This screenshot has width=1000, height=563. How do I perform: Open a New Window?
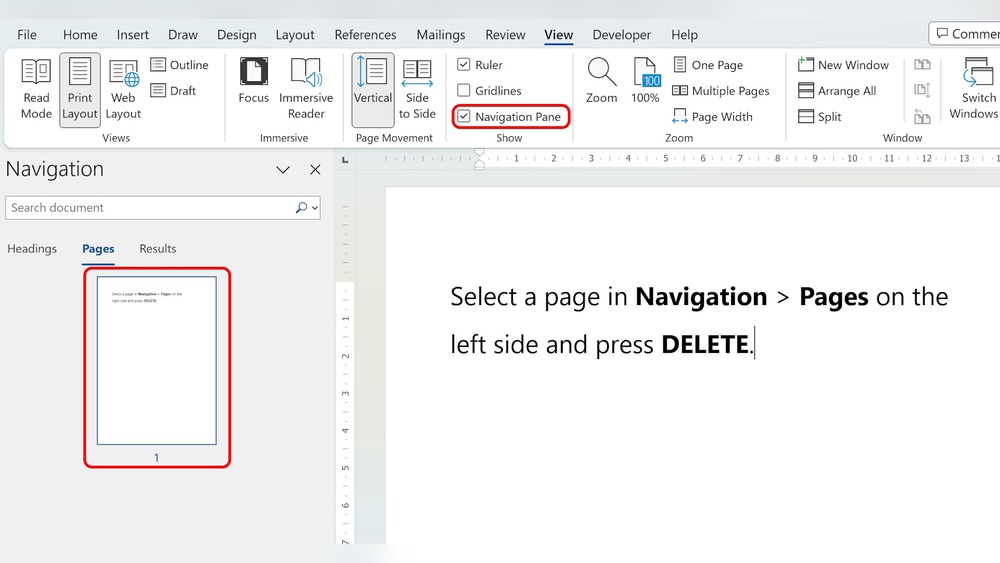843,65
